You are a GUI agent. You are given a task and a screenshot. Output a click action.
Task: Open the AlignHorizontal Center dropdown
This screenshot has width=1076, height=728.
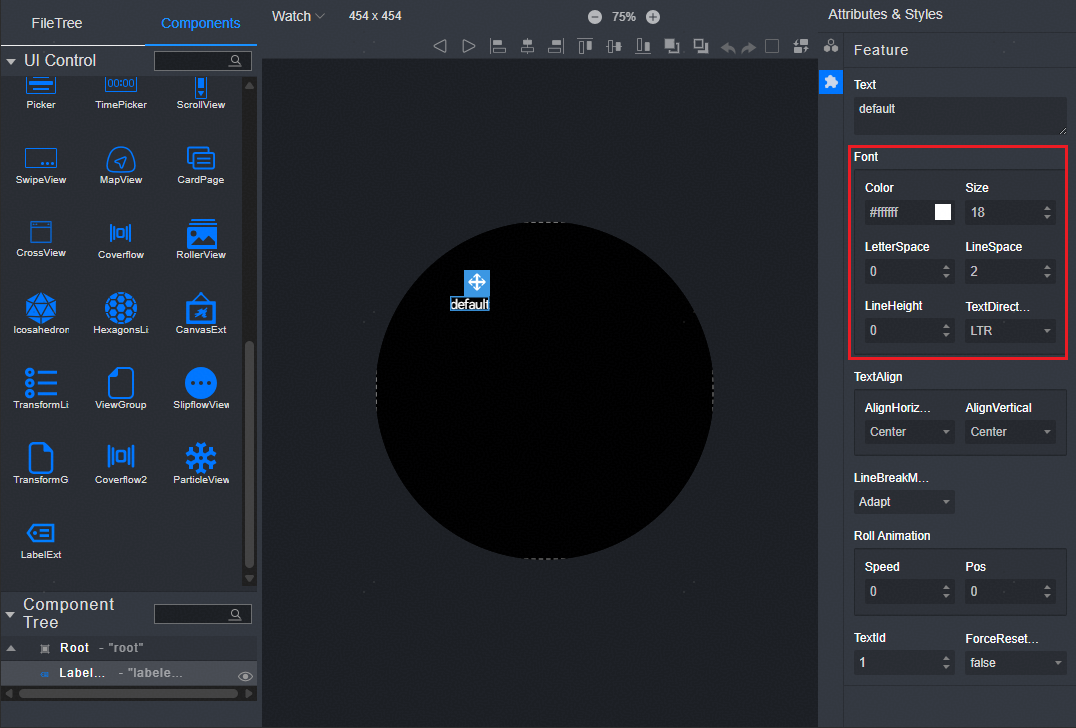coord(909,432)
